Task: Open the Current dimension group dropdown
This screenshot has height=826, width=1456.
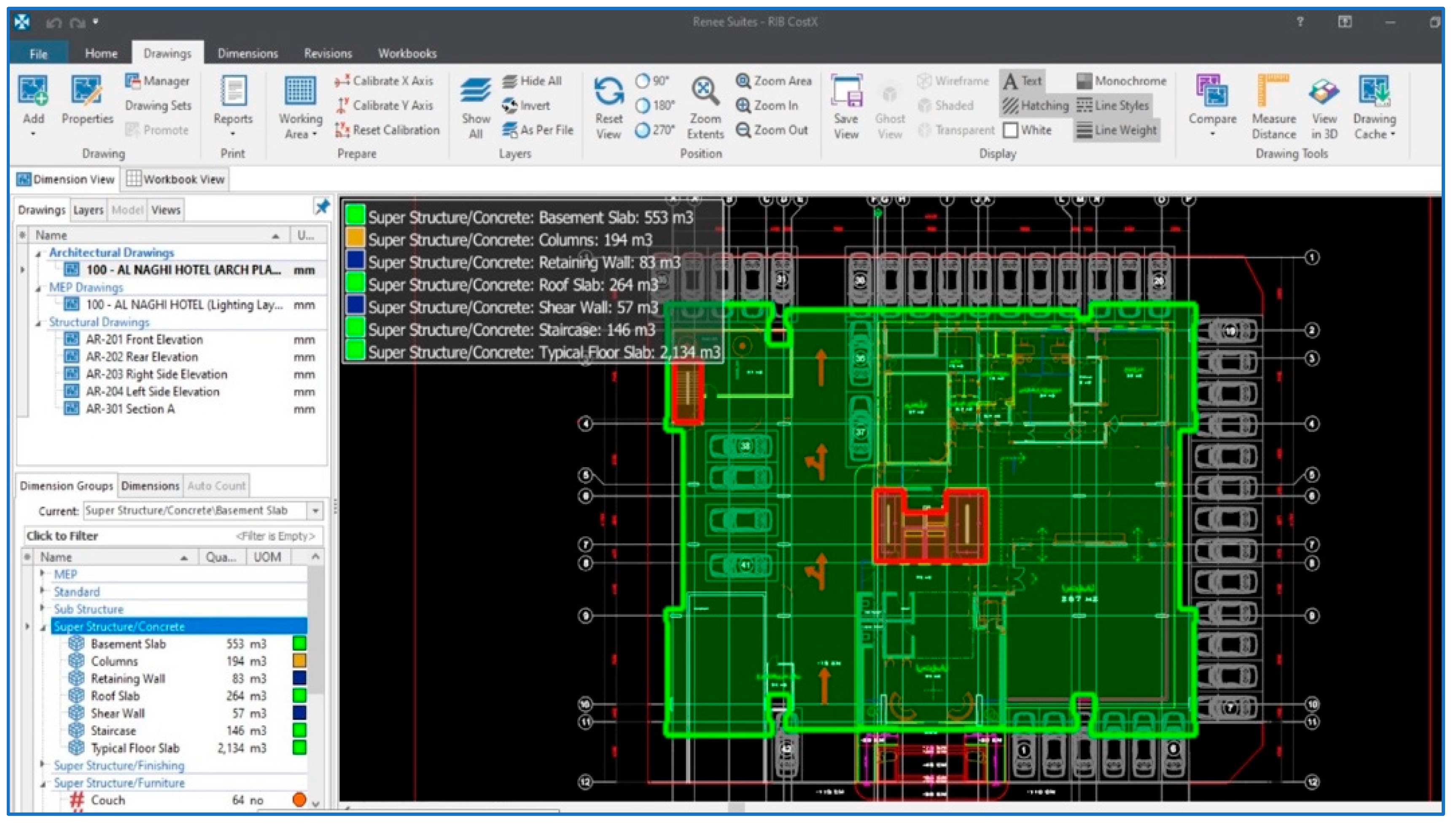Action: (x=315, y=511)
